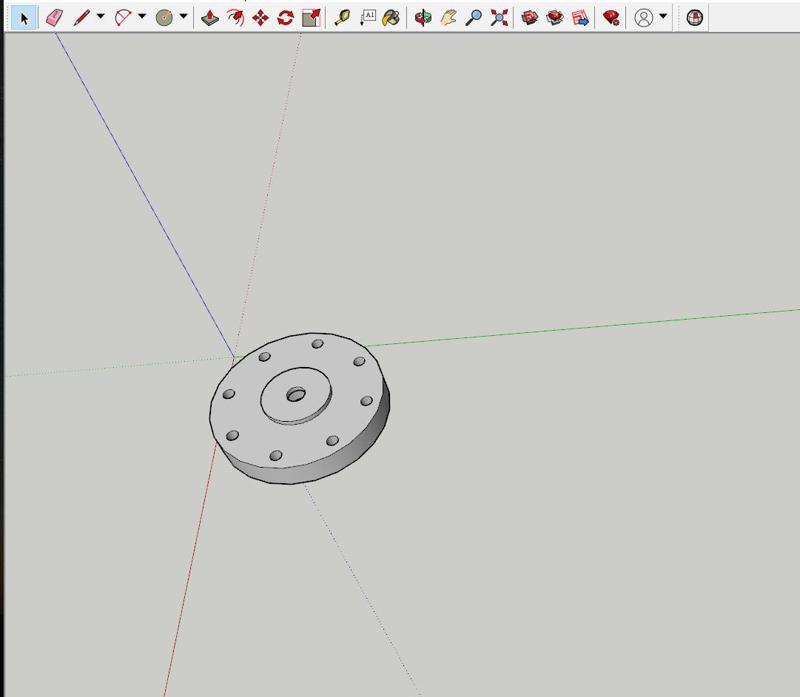Screen dimensions: 800x697
Task: Select the Offset tool
Action: point(235,18)
